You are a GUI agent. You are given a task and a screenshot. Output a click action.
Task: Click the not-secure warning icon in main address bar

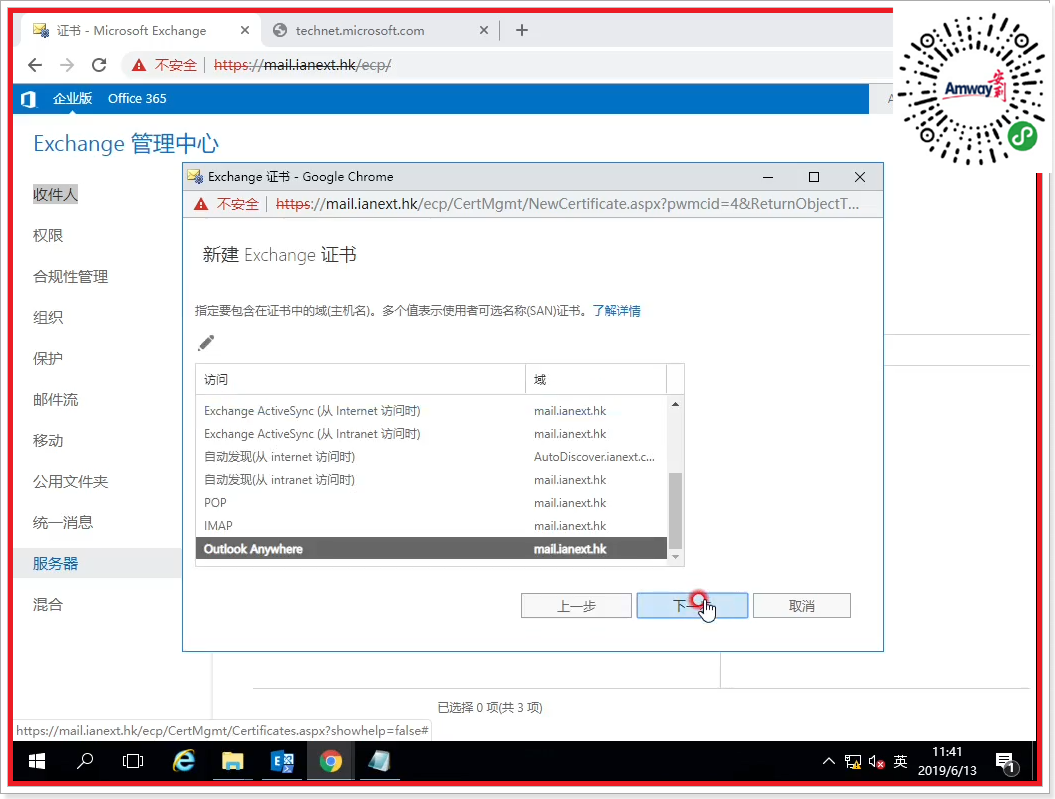139,65
